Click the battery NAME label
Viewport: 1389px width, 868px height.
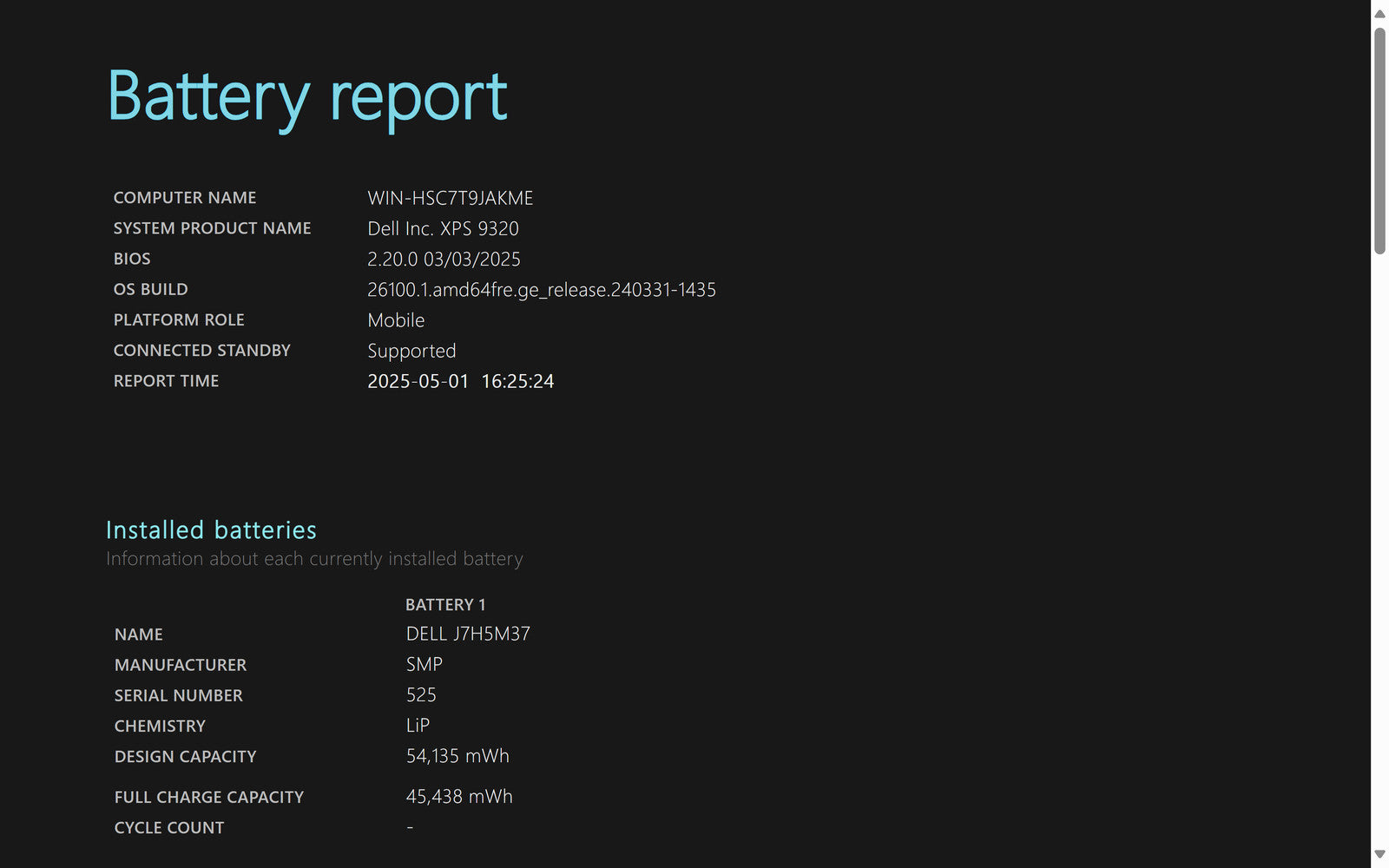139,635
